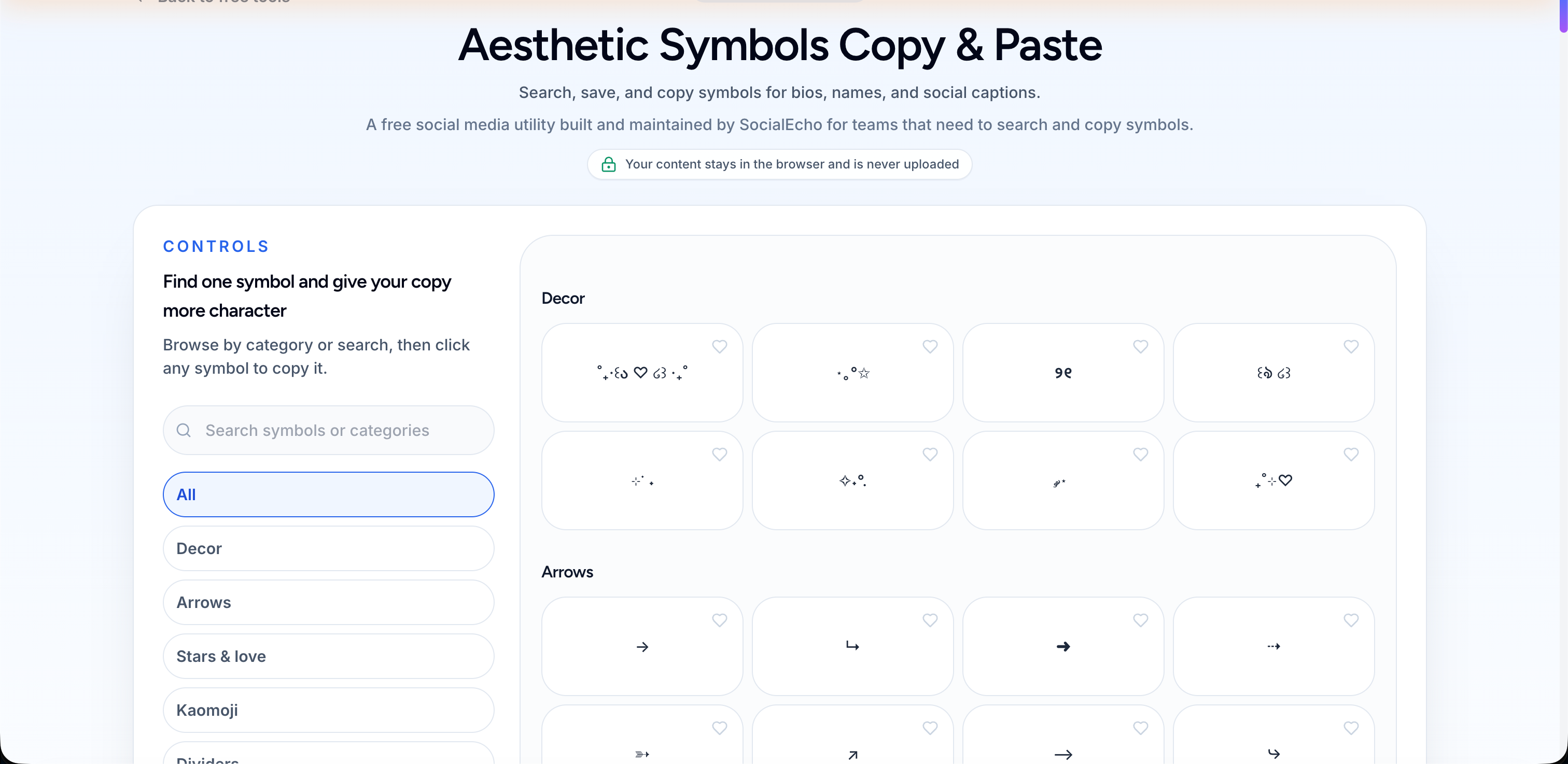Copy the simple right arrow symbol

tap(642, 647)
